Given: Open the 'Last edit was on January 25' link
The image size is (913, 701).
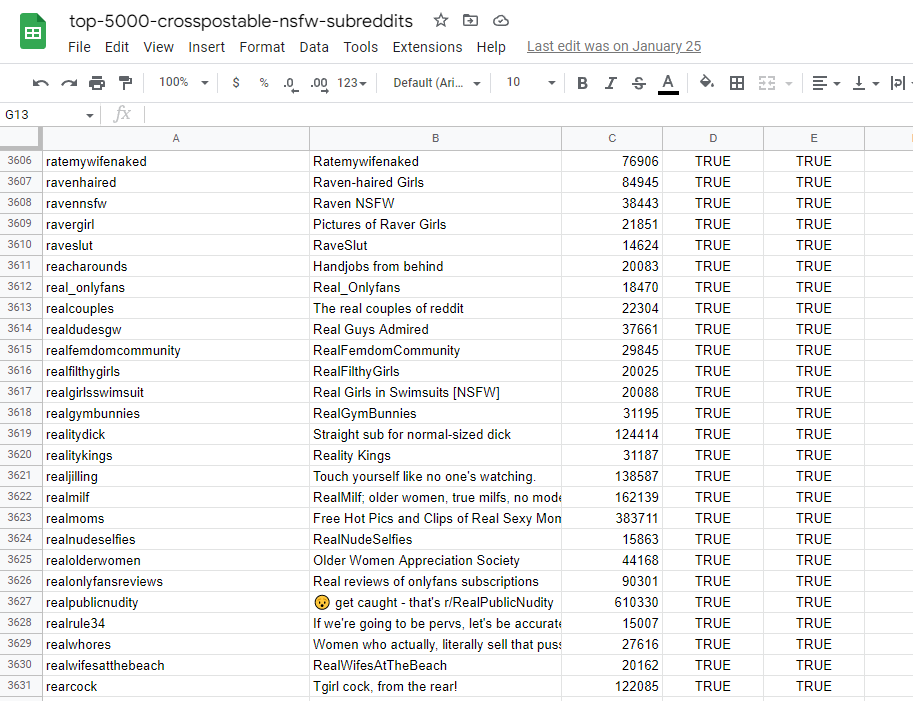Looking at the screenshot, I should click(x=614, y=47).
